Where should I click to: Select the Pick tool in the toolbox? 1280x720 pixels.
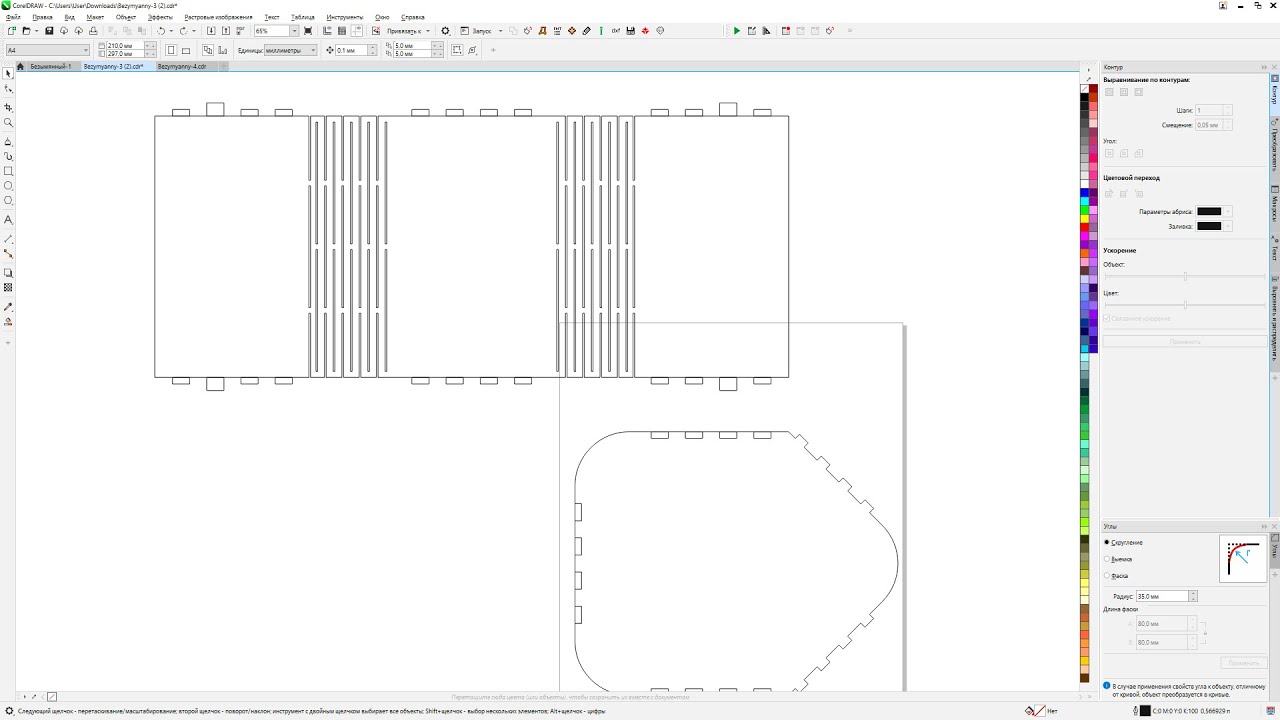(x=9, y=73)
